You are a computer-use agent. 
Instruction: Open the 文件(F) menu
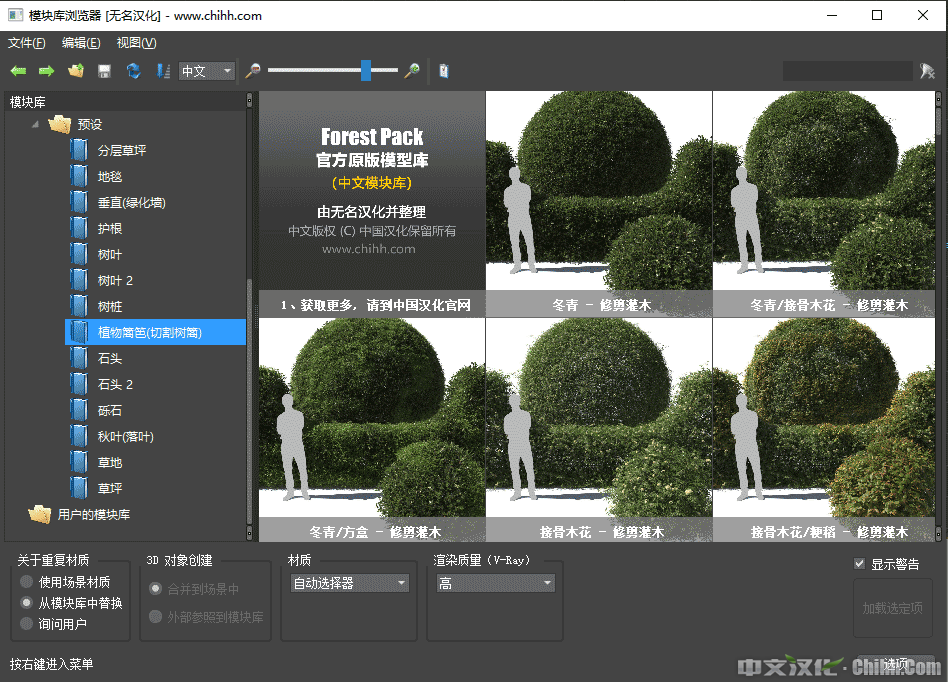tap(27, 43)
